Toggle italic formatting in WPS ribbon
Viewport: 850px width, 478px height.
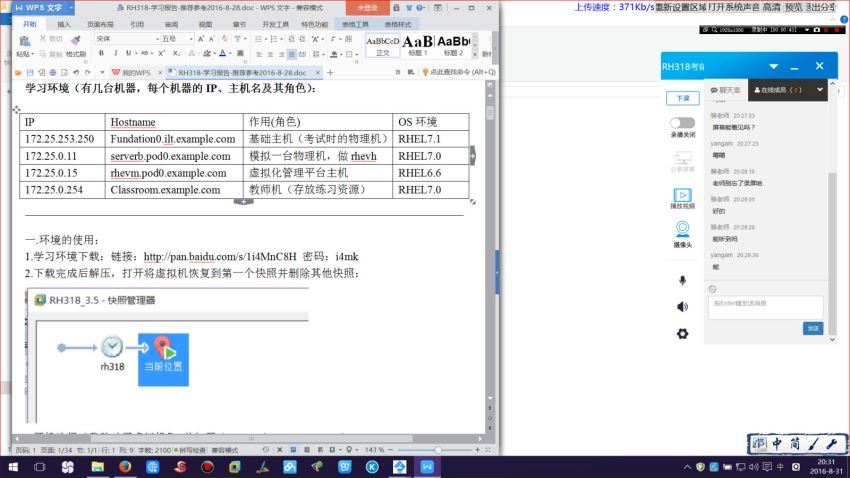click(x=115, y=53)
